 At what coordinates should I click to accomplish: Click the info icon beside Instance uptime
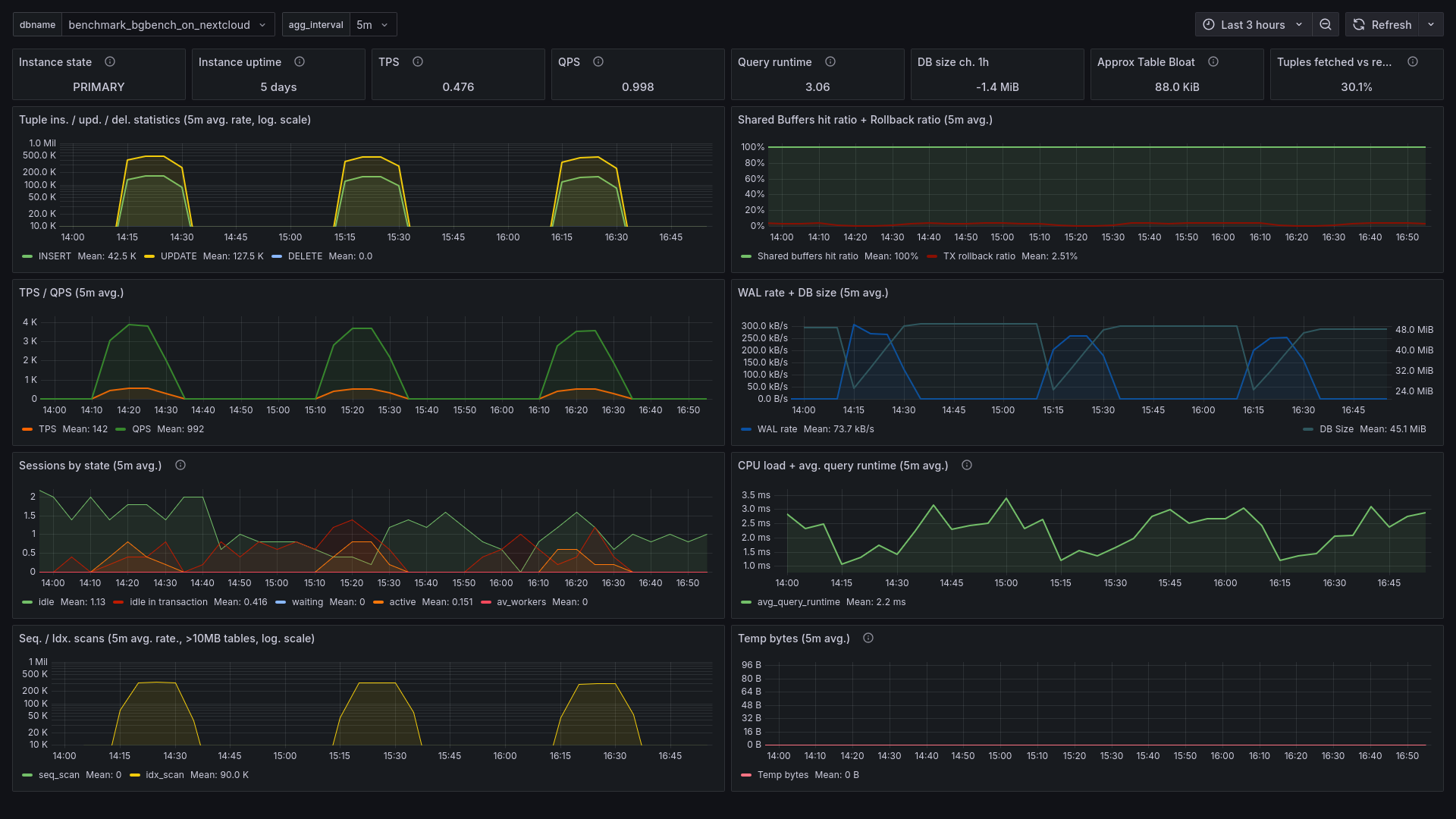tap(300, 61)
